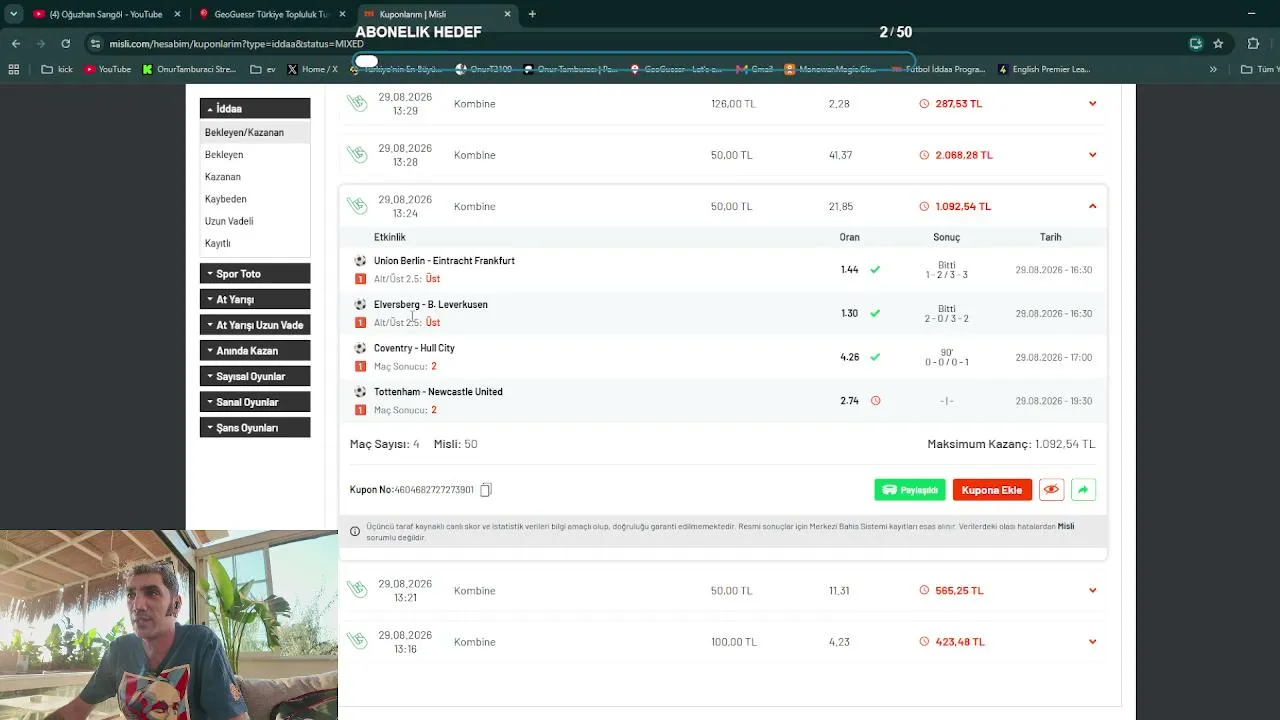The image size is (1280, 720).
Task: Open the tab search dropdown arrow
Action: [x=14, y=14]
